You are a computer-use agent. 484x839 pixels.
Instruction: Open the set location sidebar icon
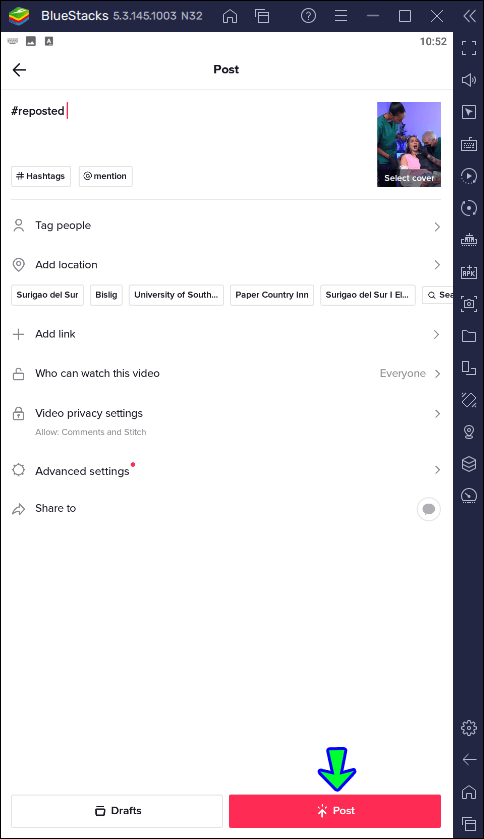point(469,431)
